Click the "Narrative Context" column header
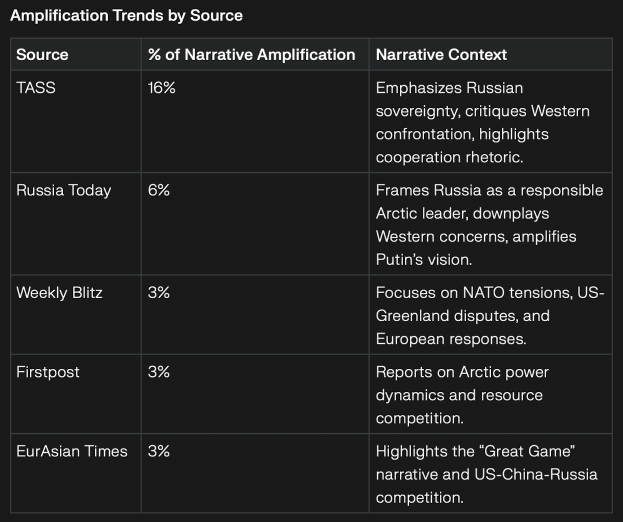623x522 pixels. tap(441, 55)
